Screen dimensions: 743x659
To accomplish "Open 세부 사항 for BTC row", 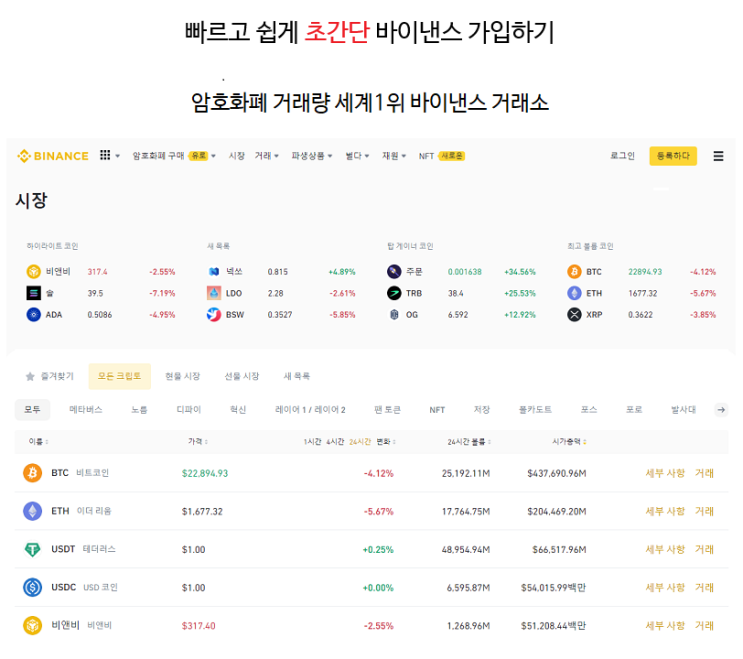I will pos(665,473).
